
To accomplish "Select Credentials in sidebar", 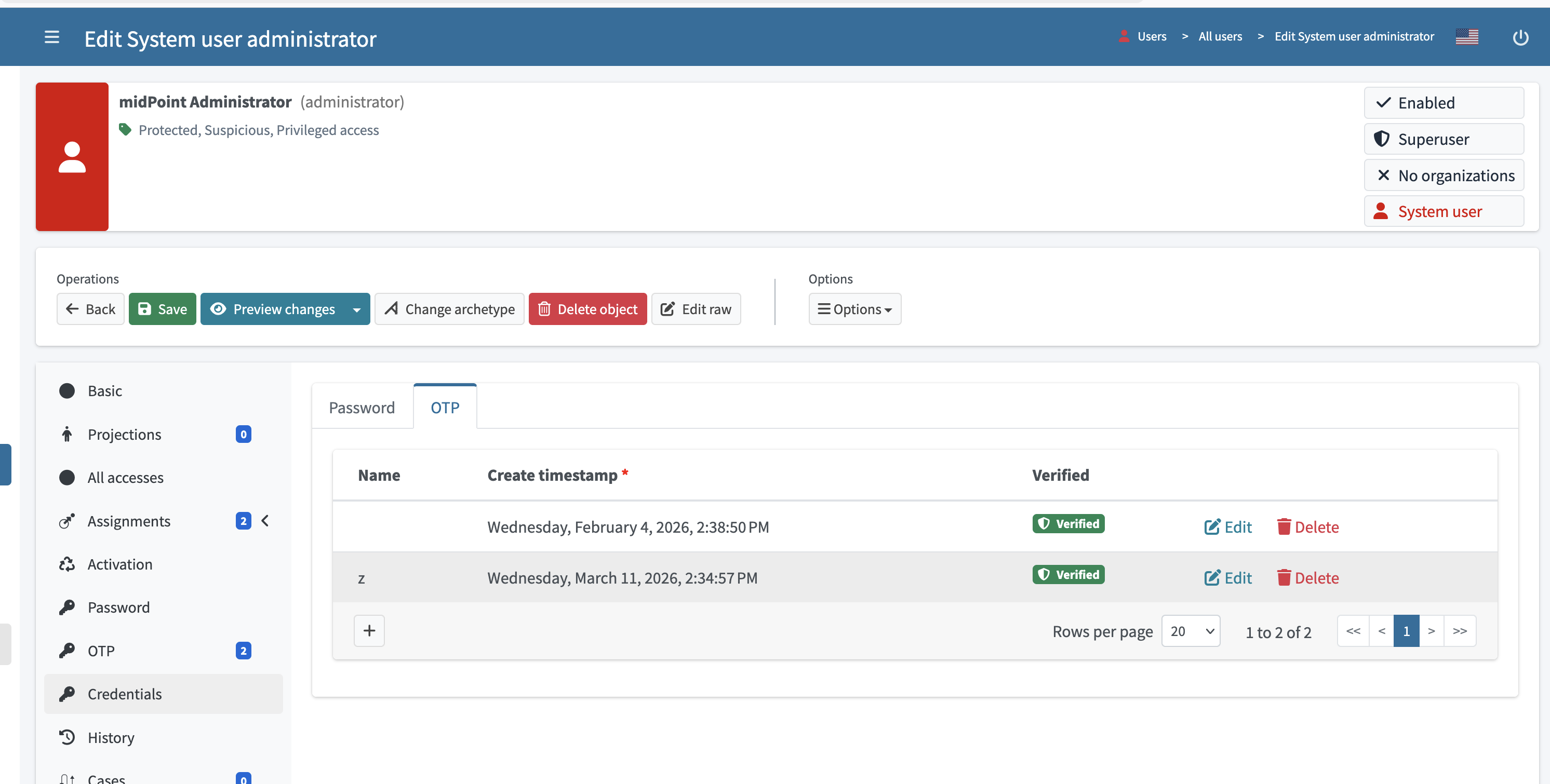I will pyautogui.click(x=164, y=694).
